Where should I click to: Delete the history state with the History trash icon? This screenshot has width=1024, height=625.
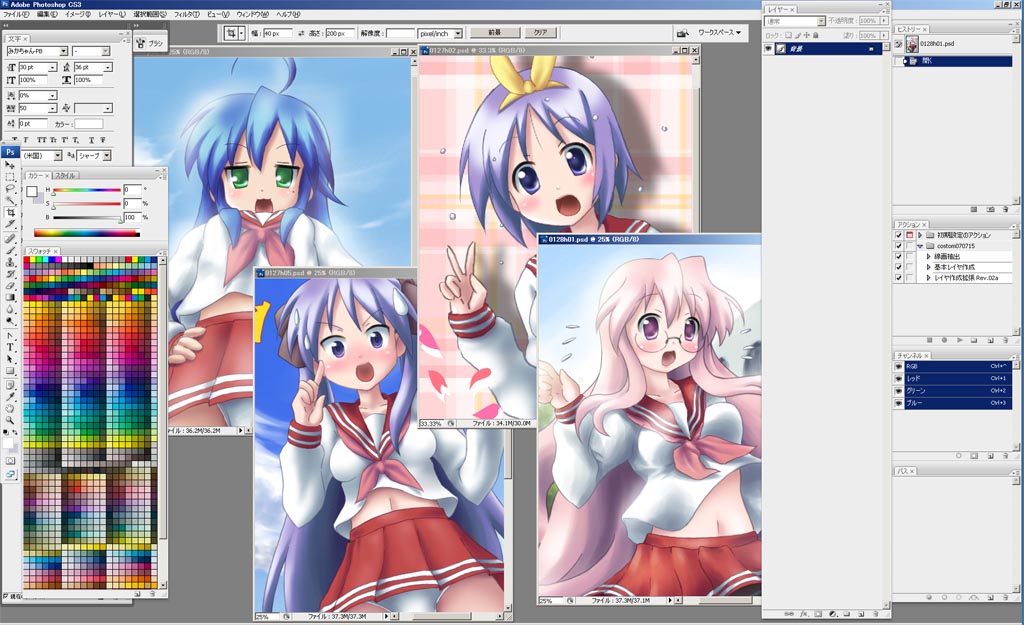click(1005, 209)
